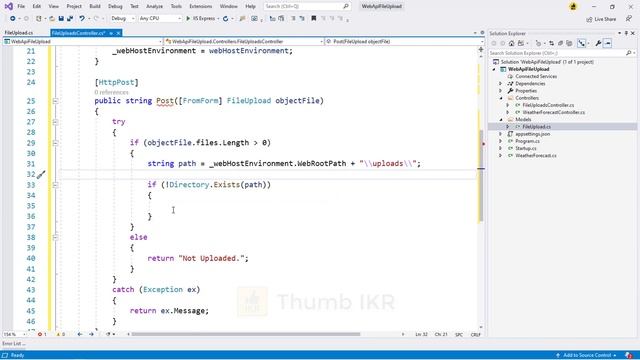The width and height of the screenshot is (640, 360).
Task: Click the warning count icon in editor footer
Action: (58, 334)
